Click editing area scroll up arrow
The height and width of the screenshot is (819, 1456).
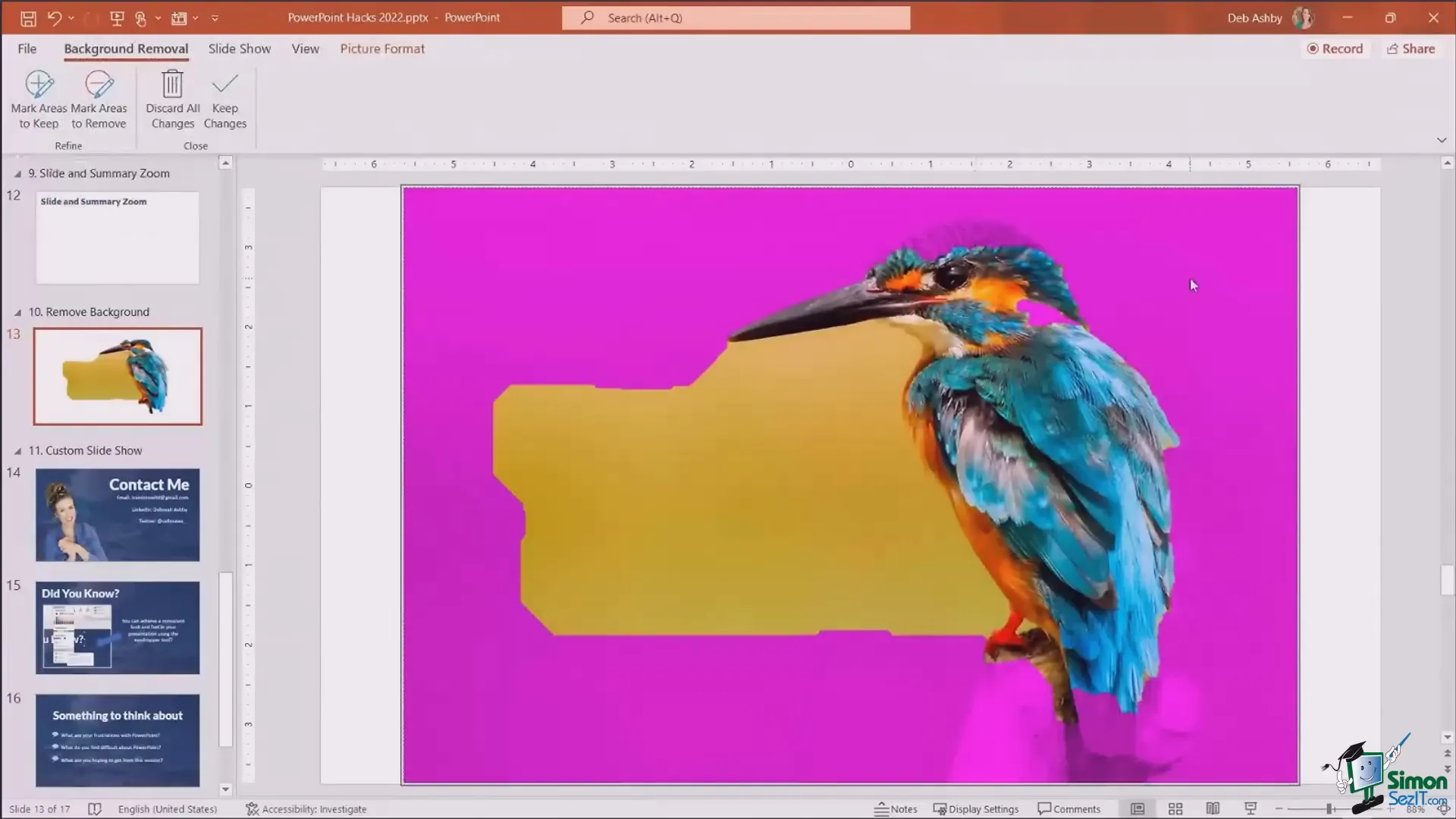[x=1447, y=163]
